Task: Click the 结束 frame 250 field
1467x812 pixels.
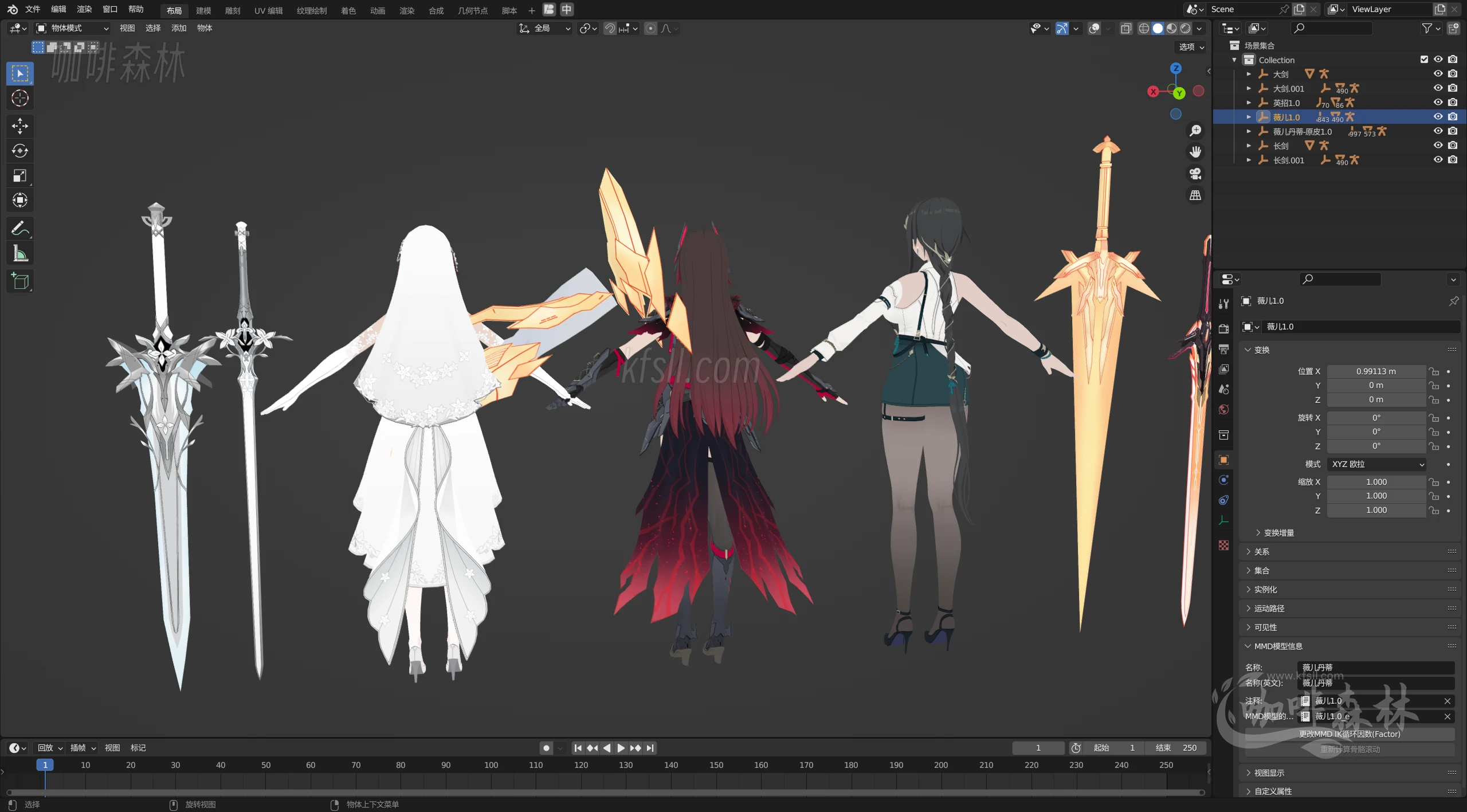Action: point(1176,748)
